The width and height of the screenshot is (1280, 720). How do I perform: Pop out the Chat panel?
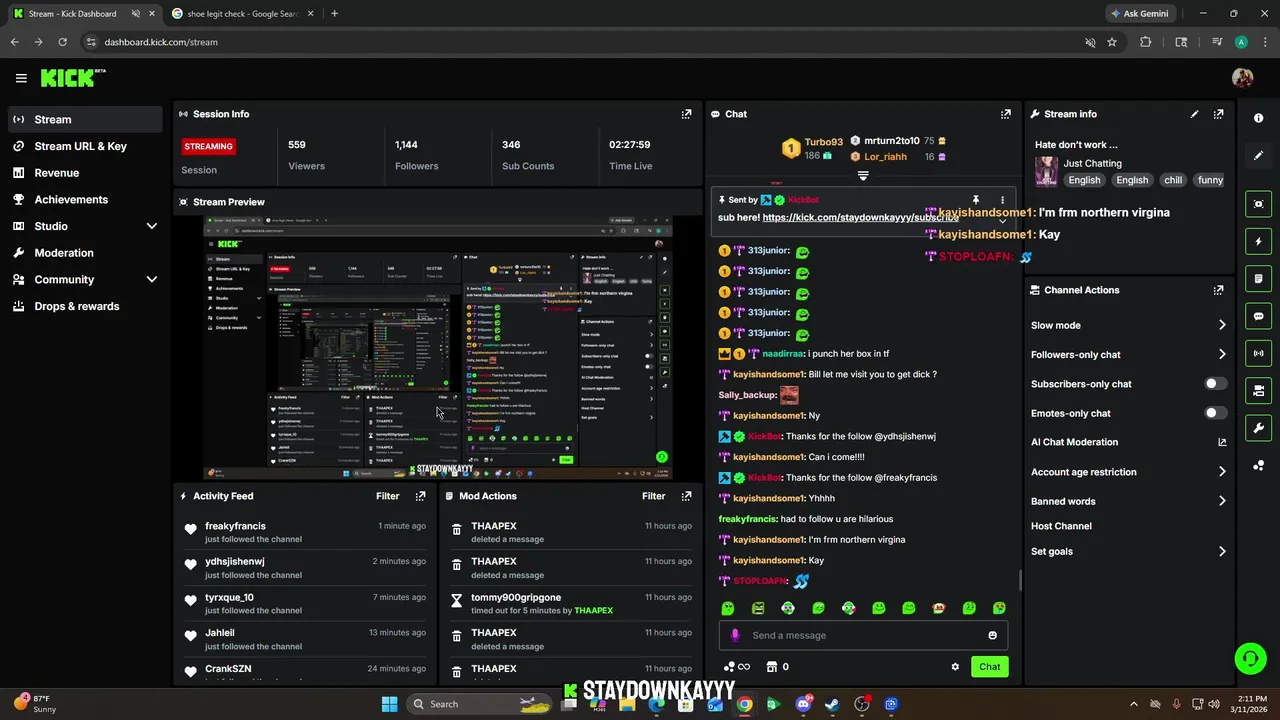(x=1006, y=114)
